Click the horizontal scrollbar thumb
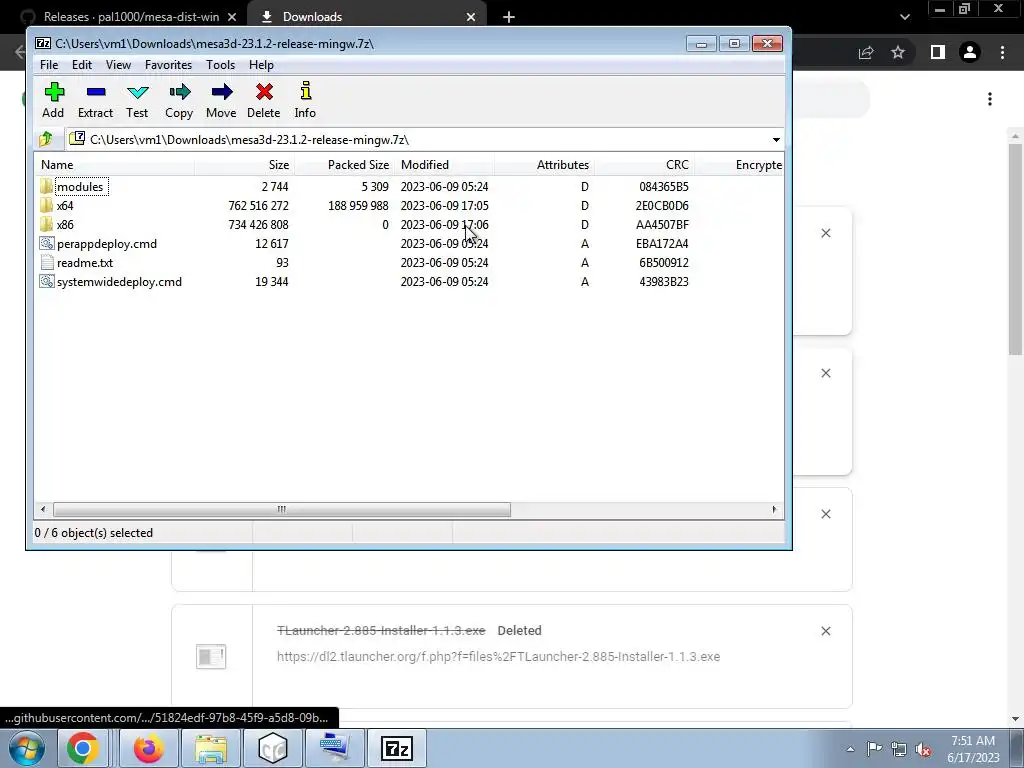 (281, 509)
